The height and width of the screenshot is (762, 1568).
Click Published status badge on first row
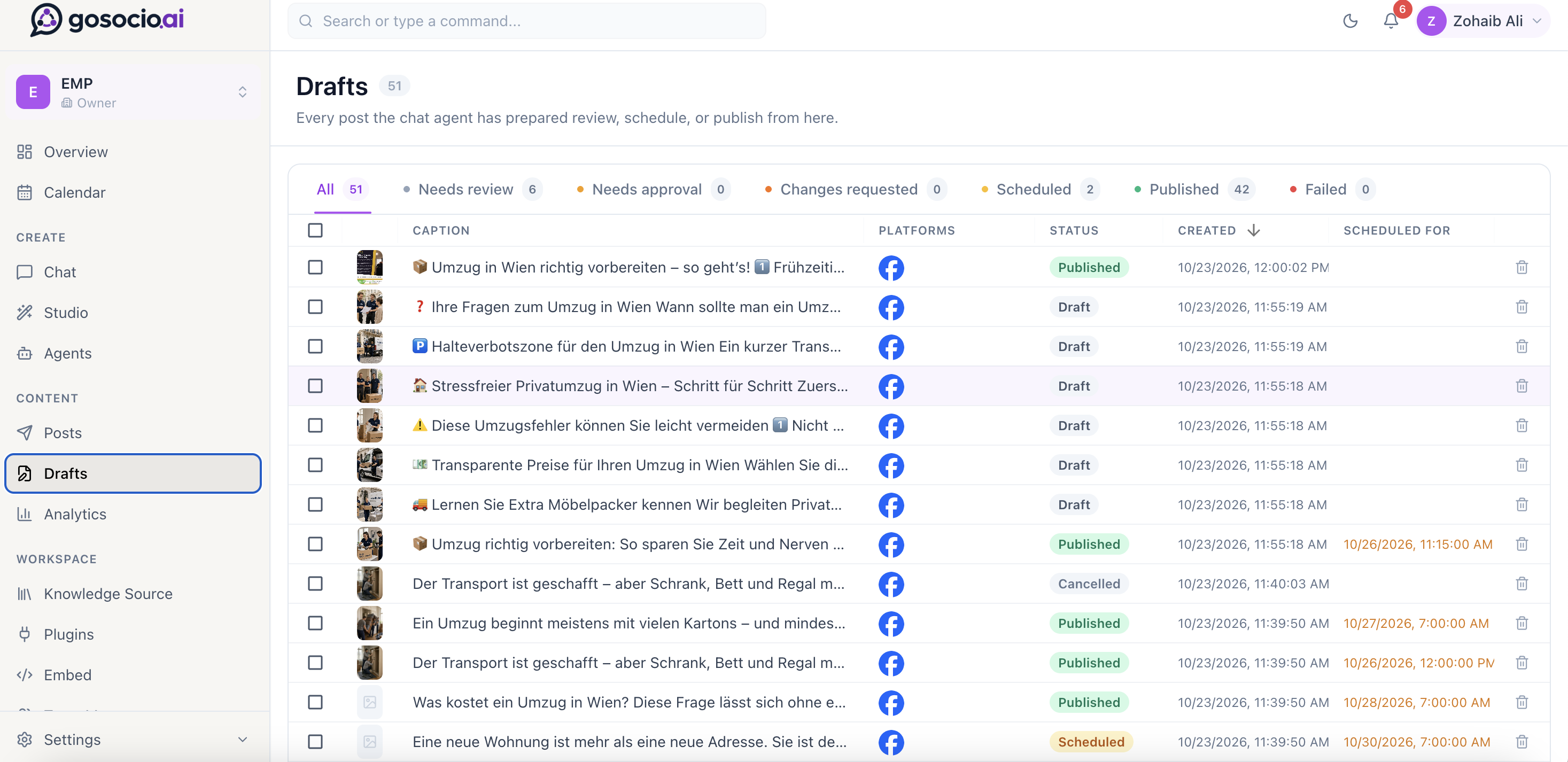pos(1089,267)
